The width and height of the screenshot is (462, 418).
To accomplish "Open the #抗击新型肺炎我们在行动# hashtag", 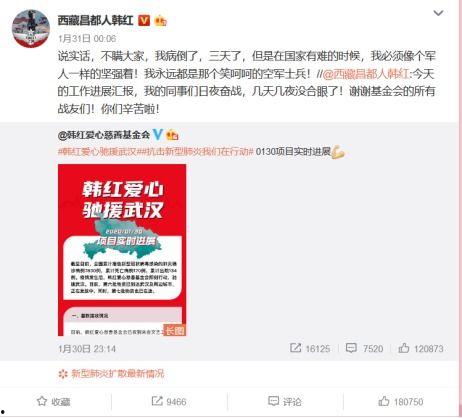I will [196, 152].
